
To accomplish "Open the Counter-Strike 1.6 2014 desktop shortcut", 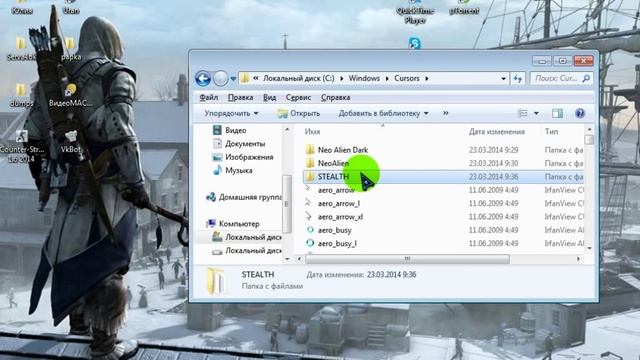I will pyautogui.click(x=21, y=146).
